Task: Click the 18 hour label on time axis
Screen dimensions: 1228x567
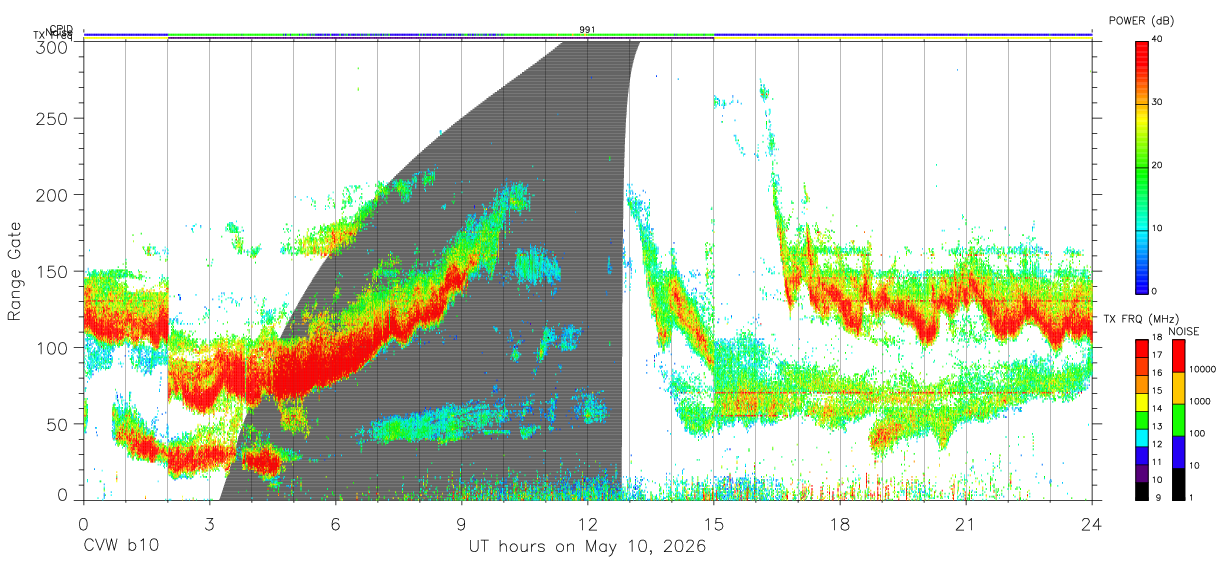Action: coord(840,524)
